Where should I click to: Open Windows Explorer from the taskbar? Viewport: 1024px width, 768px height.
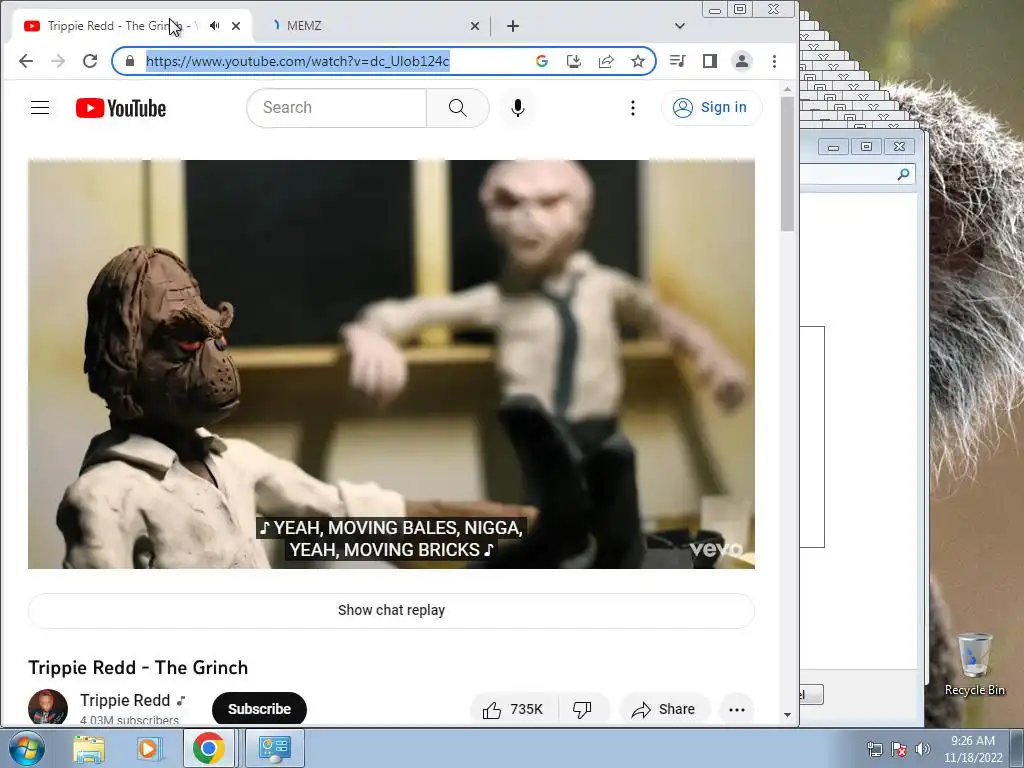pyautogui.click(x=89, y=748)
